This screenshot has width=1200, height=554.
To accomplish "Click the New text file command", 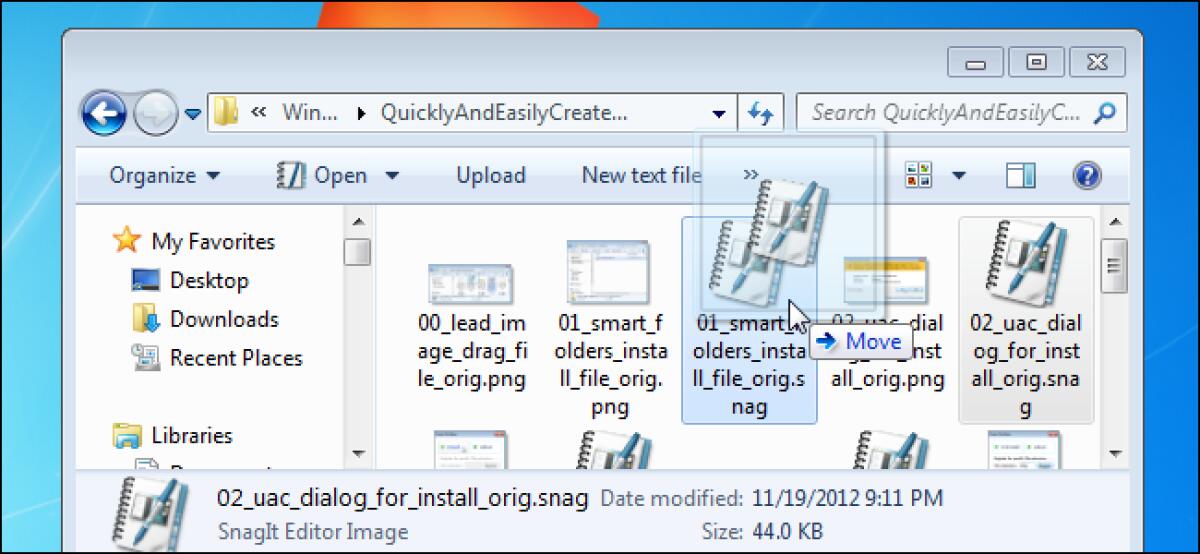I will coord(641,175).
